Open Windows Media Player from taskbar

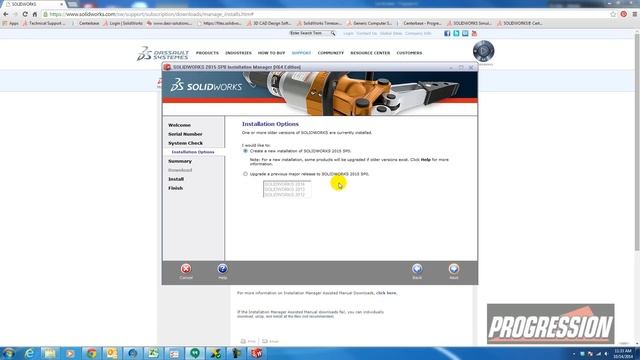click(x=71, y=353)
